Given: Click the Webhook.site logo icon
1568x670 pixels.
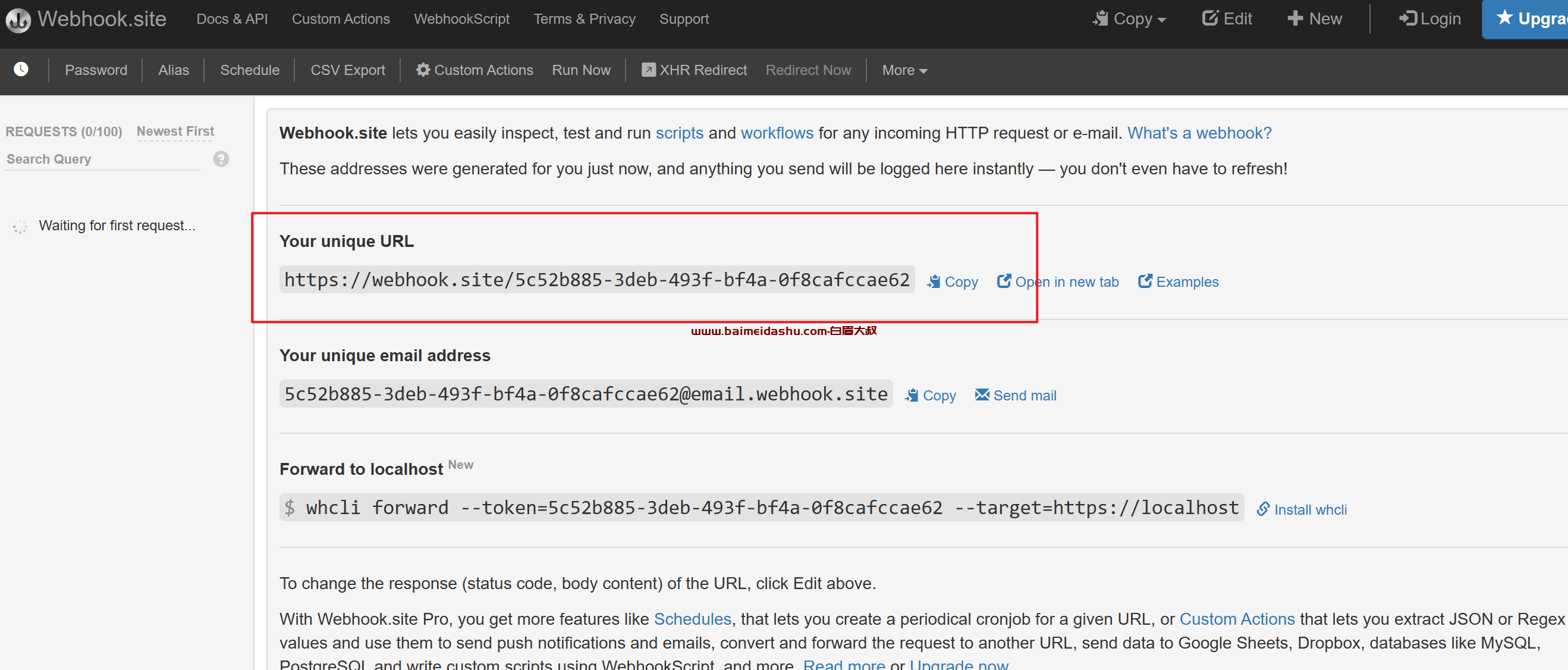Looking at the screenshot, I should (x=18, y=20).
